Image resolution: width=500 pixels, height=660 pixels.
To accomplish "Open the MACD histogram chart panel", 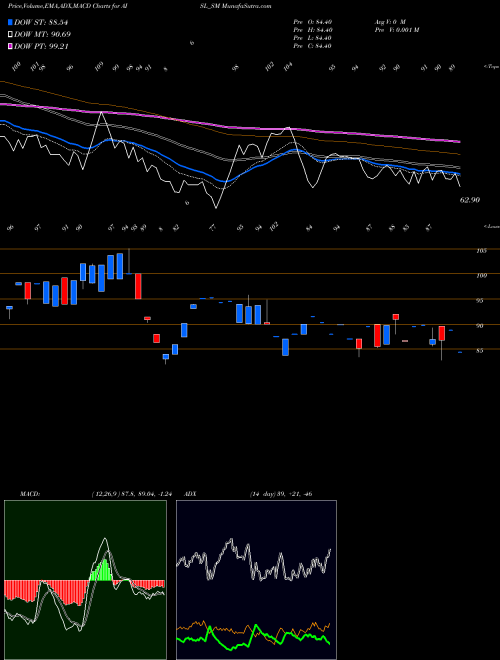I will tap(85, 580).
